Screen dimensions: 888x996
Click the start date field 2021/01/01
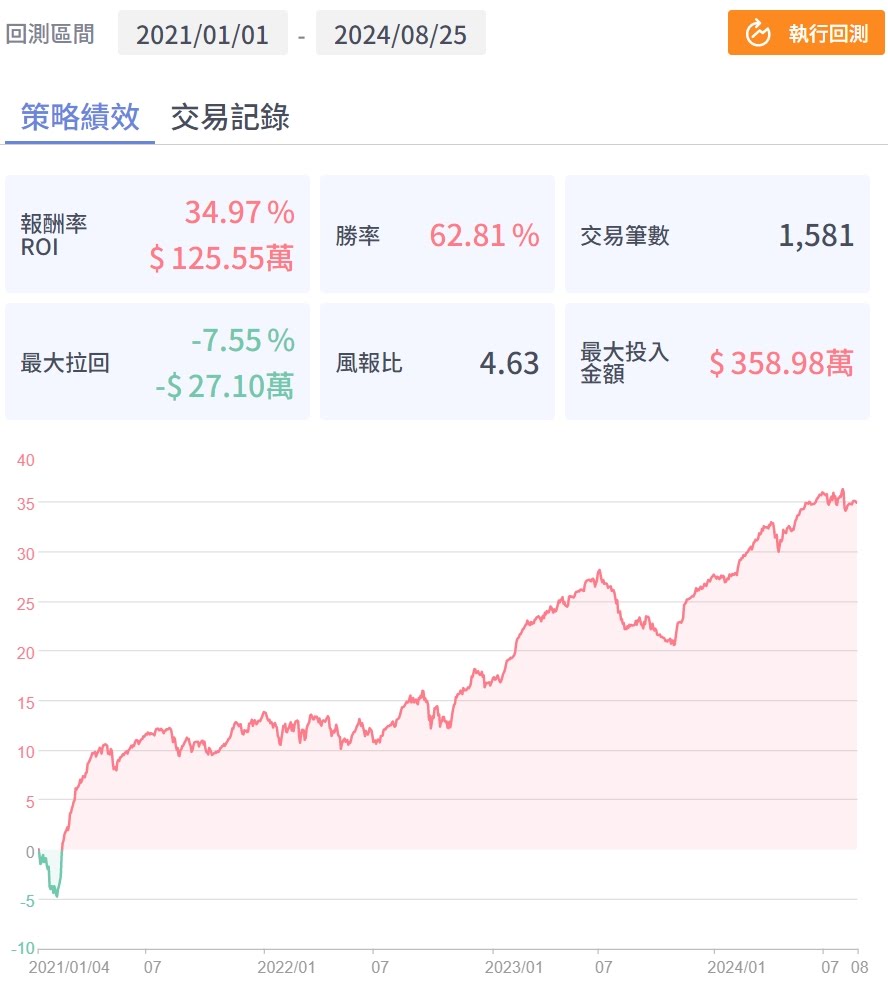click(202, 34)
